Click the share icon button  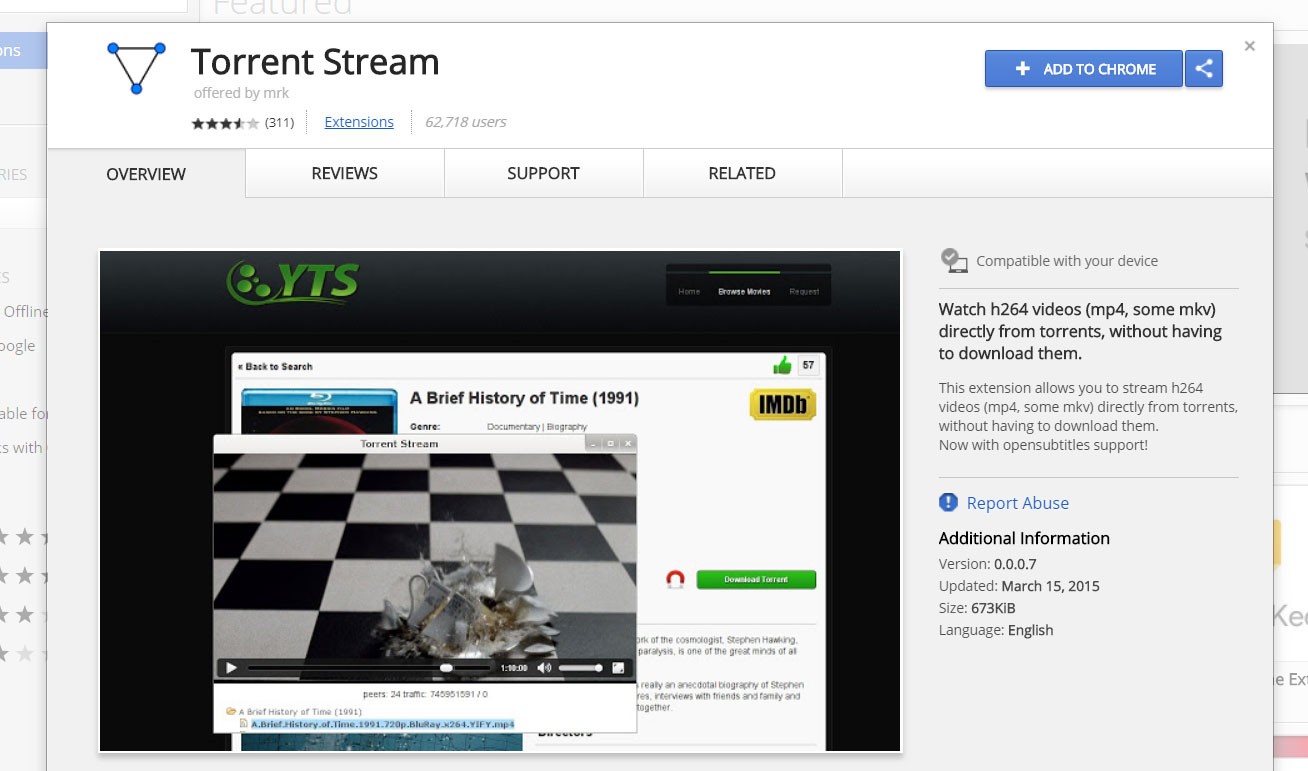point(1204,69)
